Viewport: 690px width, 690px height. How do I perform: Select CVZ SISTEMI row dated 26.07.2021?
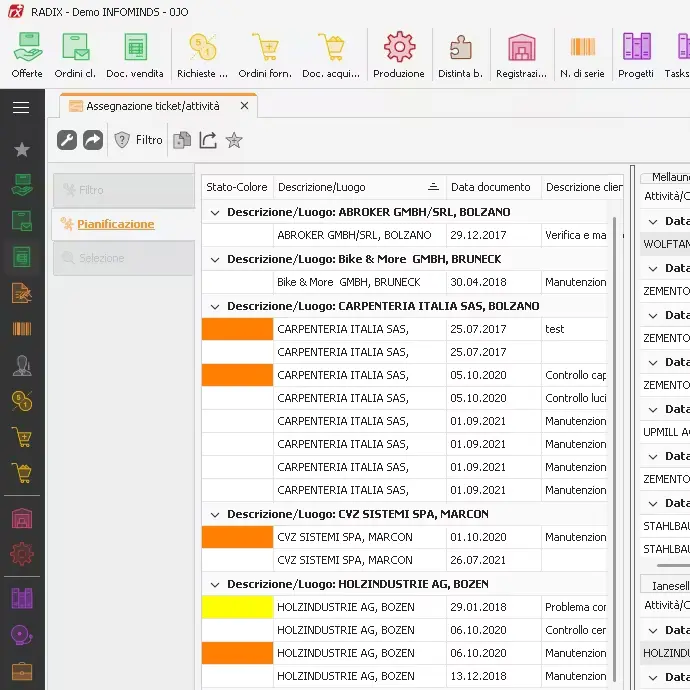coord(405,560)
